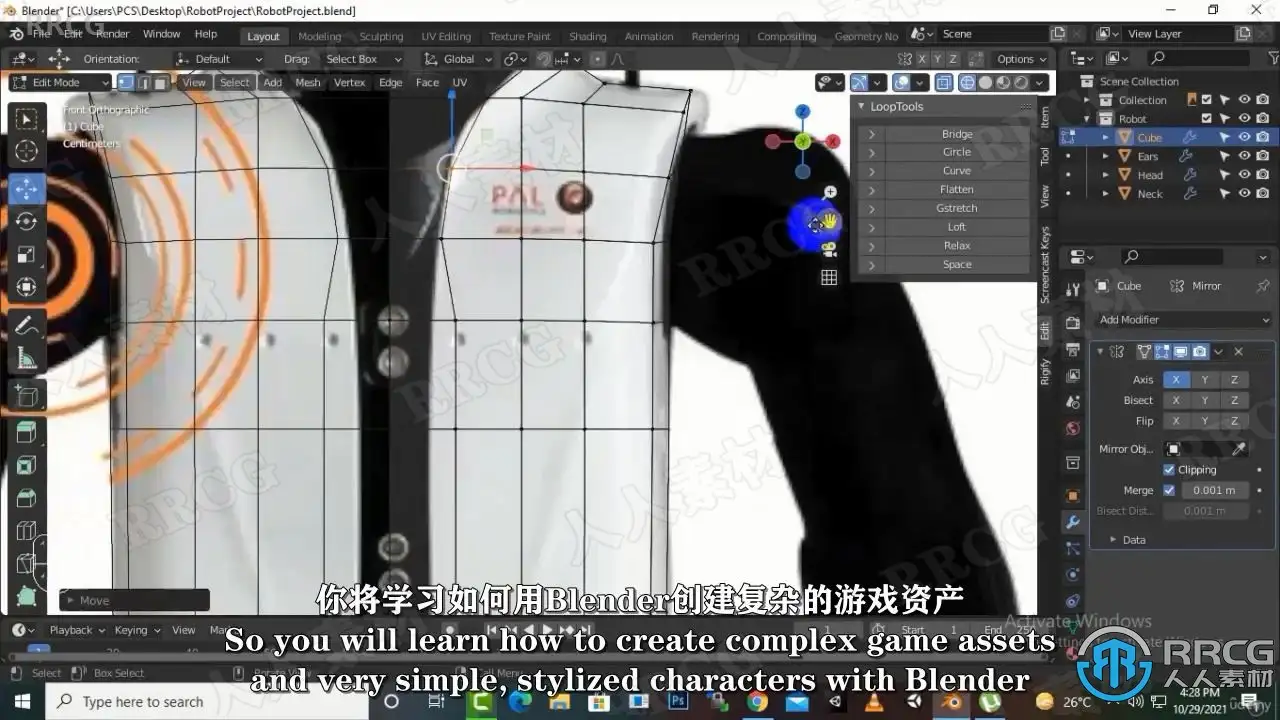Disable the Clipping checkbox
Viewport: 1280px width, 720px height.
coord(1169,470)
